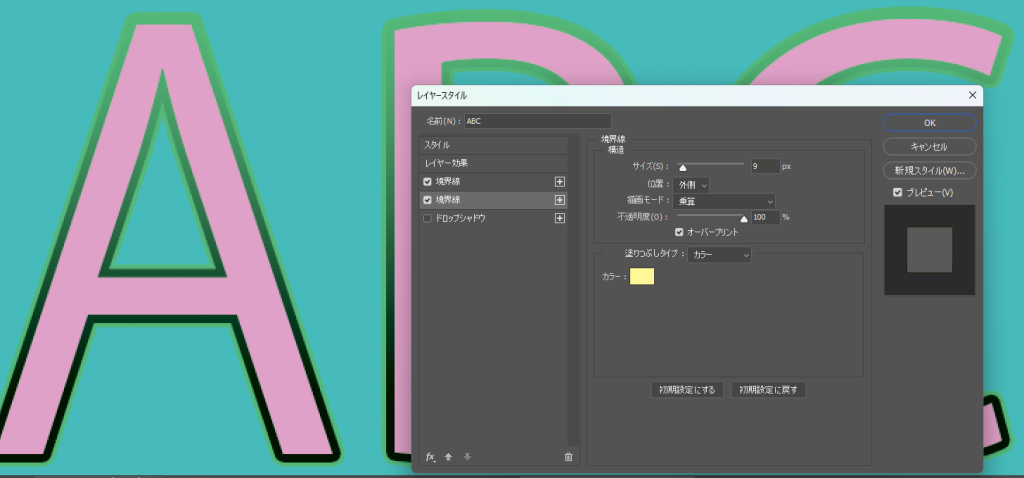Image resolution: width=1024 pixels, height=478 pixels.
Task: Close the レイヤースタイル dialog with X
Action: click(972, 95)
